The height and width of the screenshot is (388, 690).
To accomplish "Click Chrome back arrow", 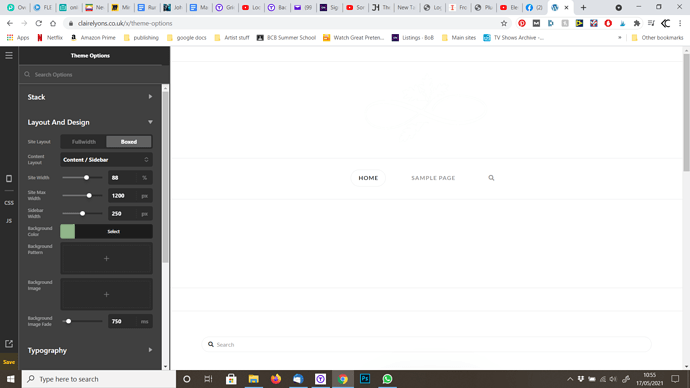I will click(x=10, y=23).
